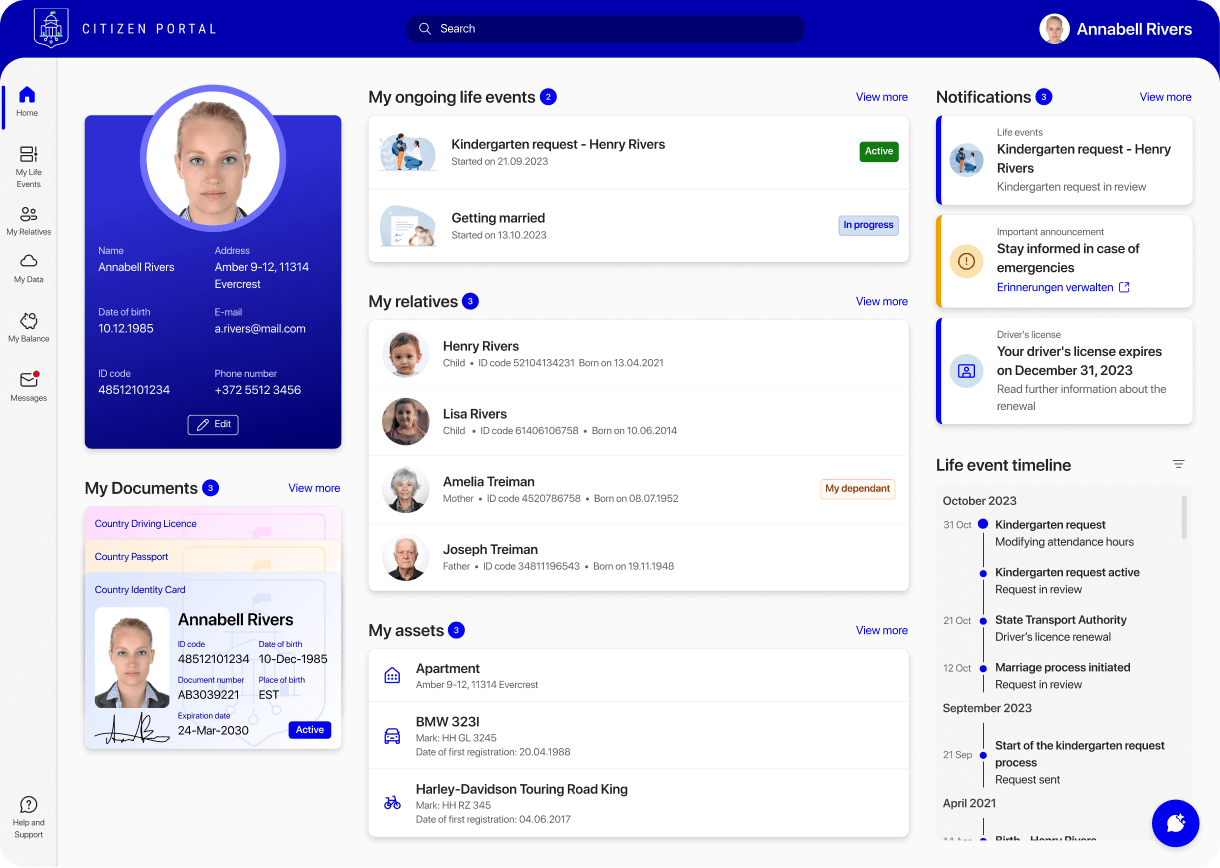View more notifications
The image size is (1220, 868).
coord(1165,97)
